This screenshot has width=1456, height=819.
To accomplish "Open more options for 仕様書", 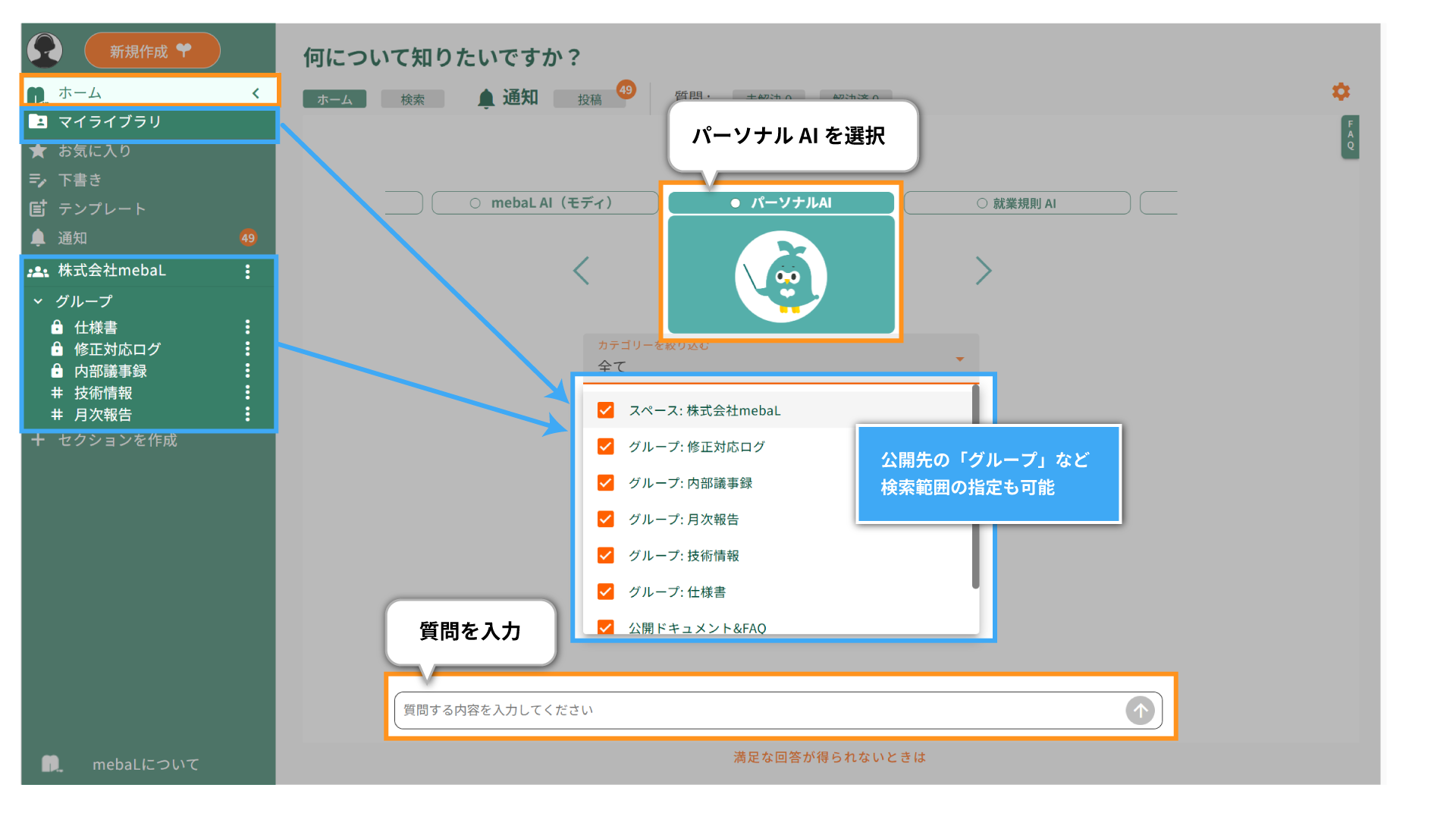I will click(247, 327).
